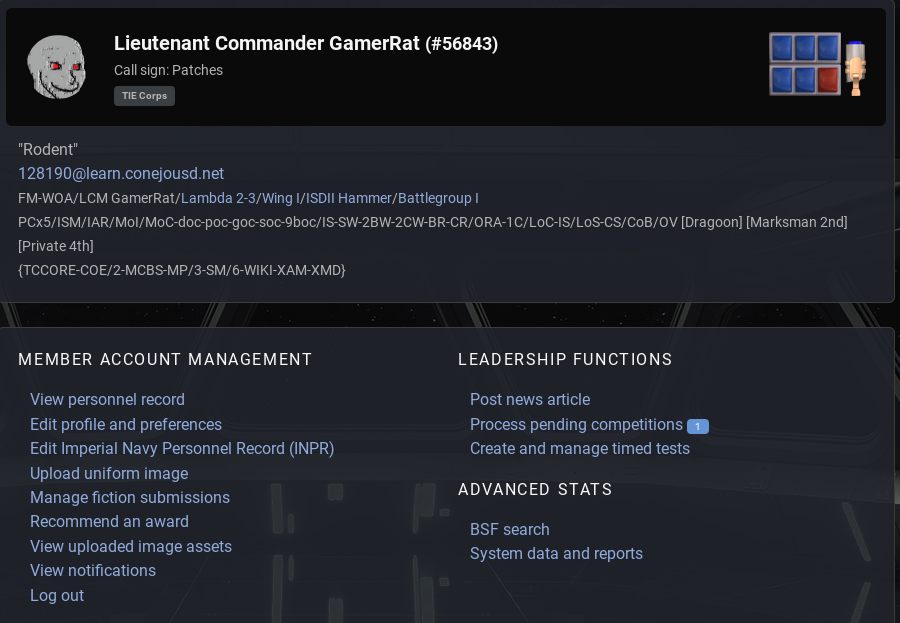Choose Recommend an award
900x623 pixels.
click(109, 521)
